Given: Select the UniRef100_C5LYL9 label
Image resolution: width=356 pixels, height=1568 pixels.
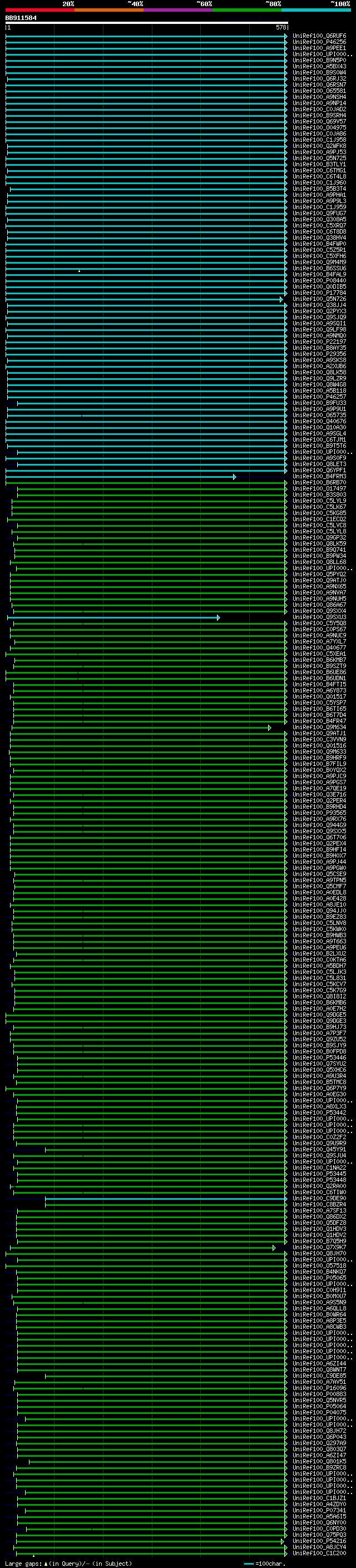Looking at the screenshot, I should click(319, 501).
